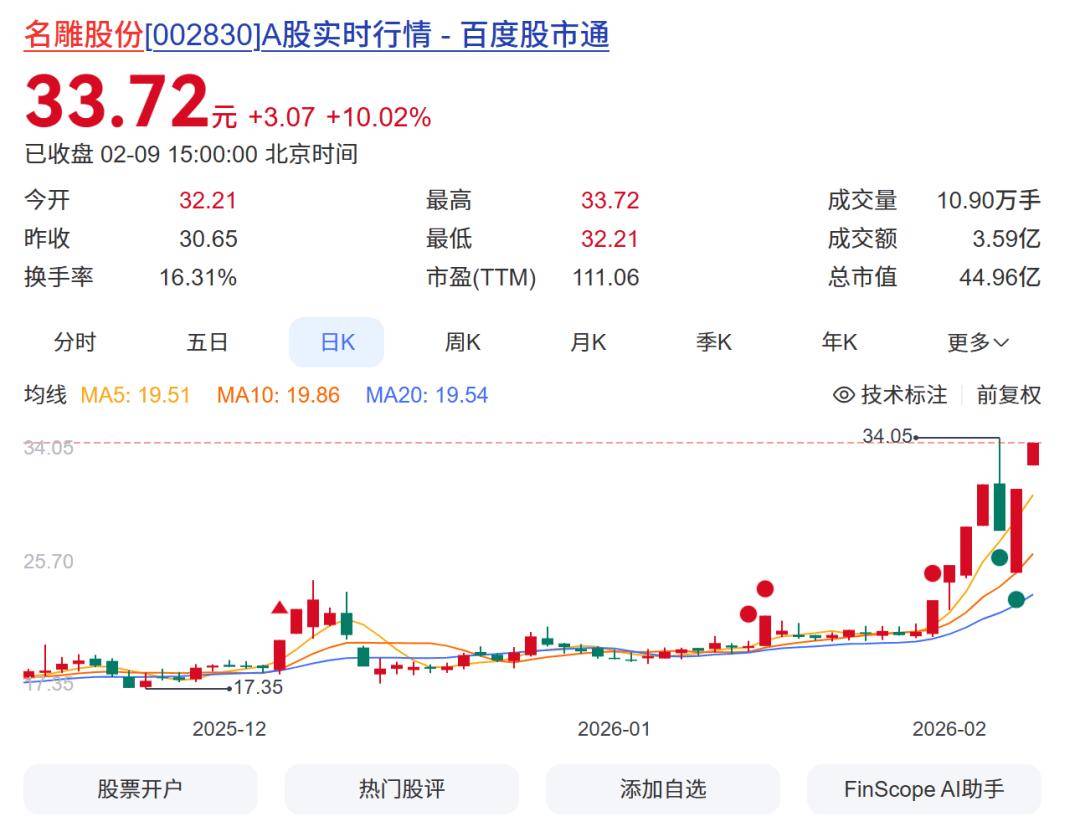1080x832 pixels.
Task: Click the latest red candlestick at the chart's right edge
Action: pos(1033,454)
